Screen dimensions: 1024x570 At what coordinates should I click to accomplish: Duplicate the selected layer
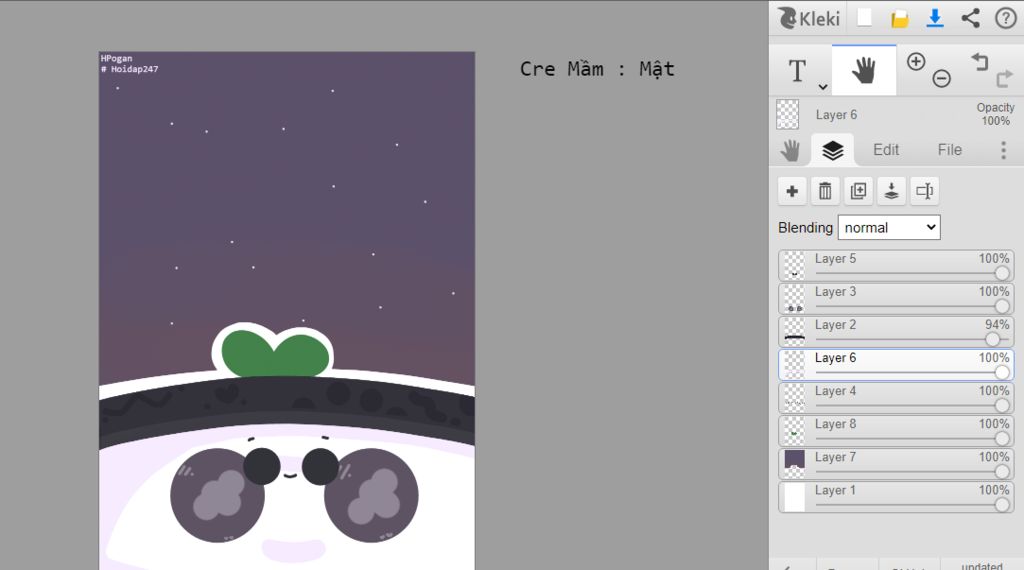[858, 191]
